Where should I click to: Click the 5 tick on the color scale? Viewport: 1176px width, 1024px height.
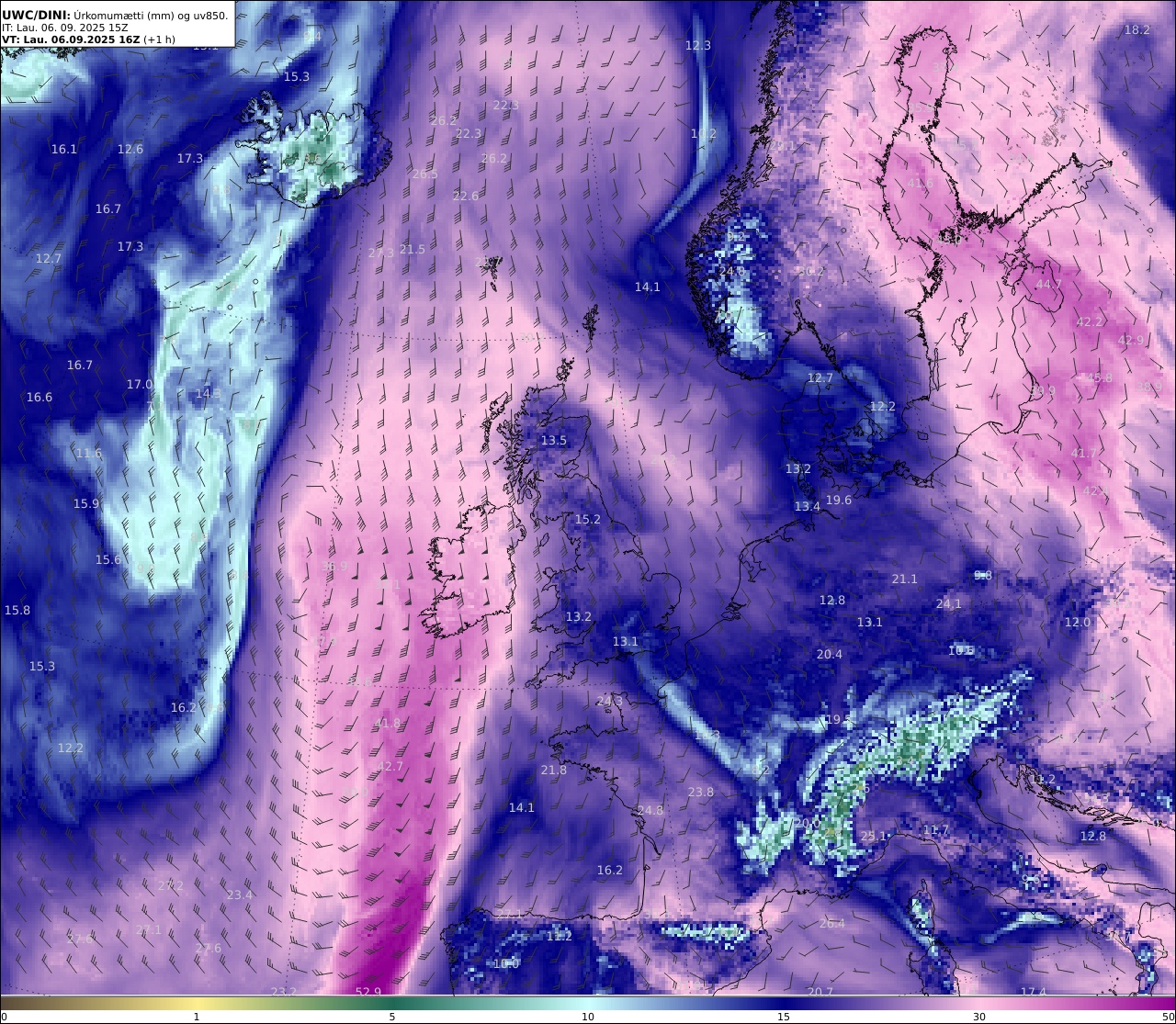392,1017
